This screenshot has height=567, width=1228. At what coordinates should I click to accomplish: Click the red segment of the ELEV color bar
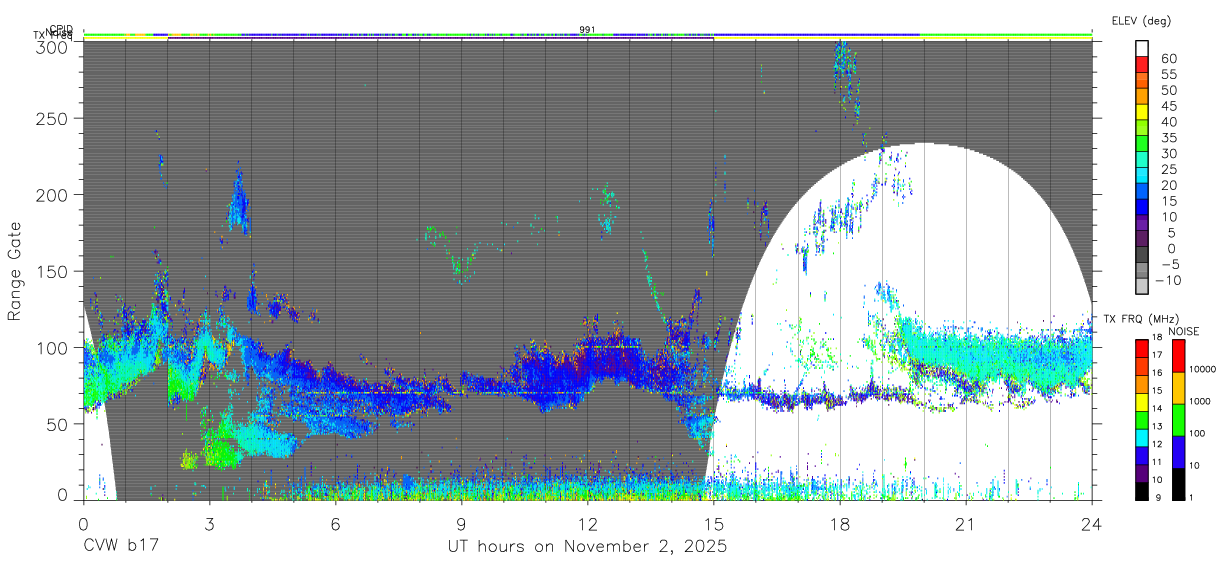(x=1142, y=66)
